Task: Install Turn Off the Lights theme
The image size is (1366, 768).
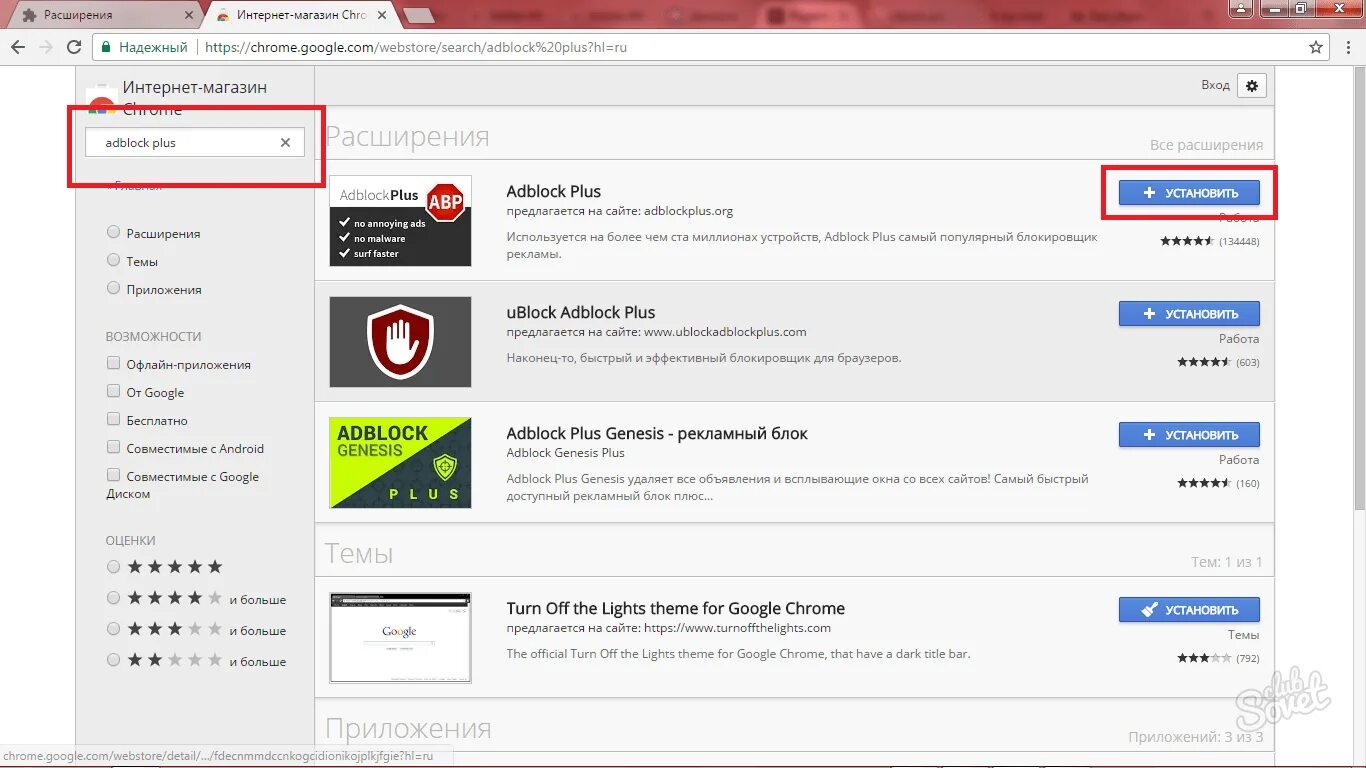Action: click(1189, 610)
